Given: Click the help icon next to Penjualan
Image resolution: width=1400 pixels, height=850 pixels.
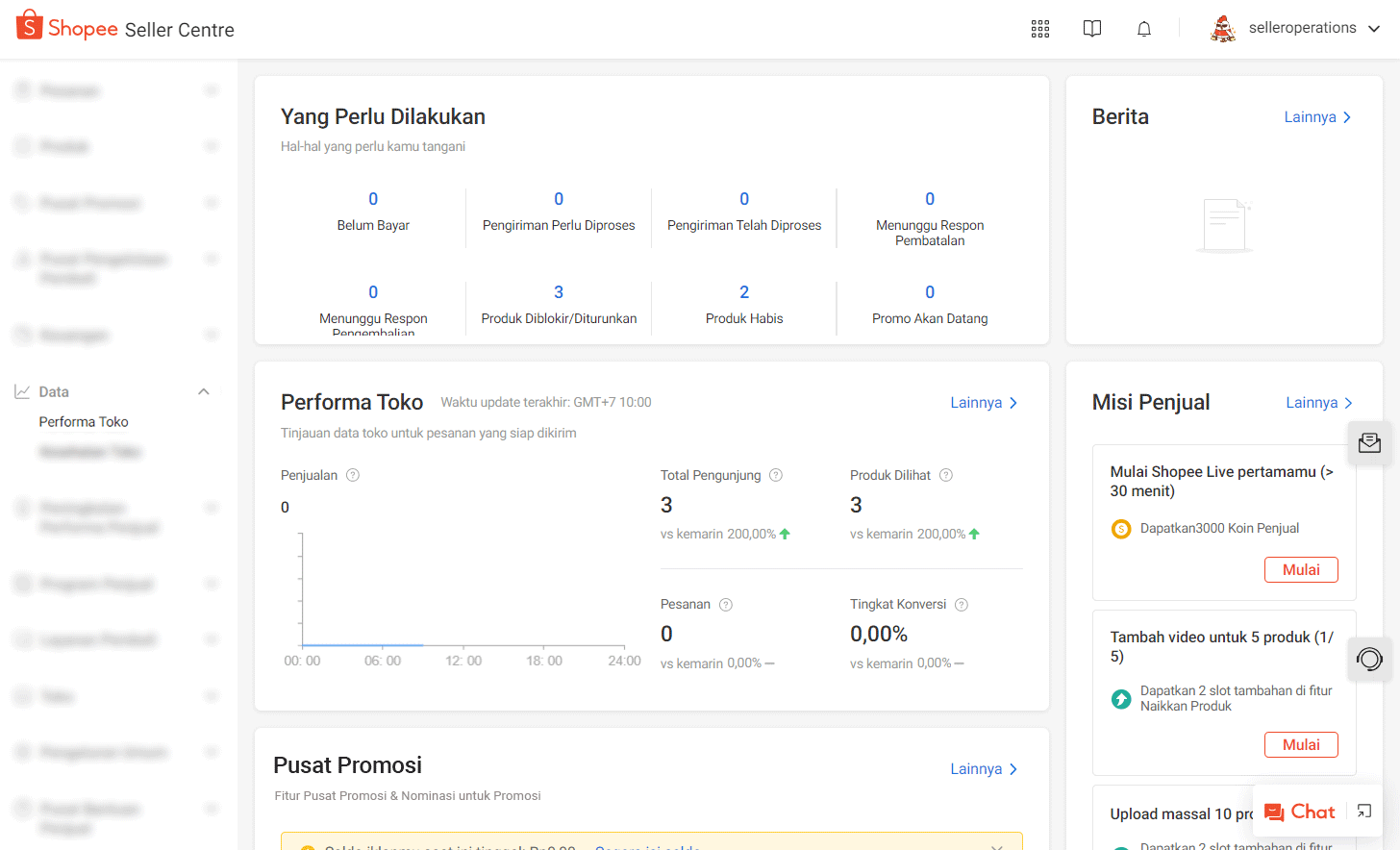Looking at the screenshot, I should click(353, 475).
